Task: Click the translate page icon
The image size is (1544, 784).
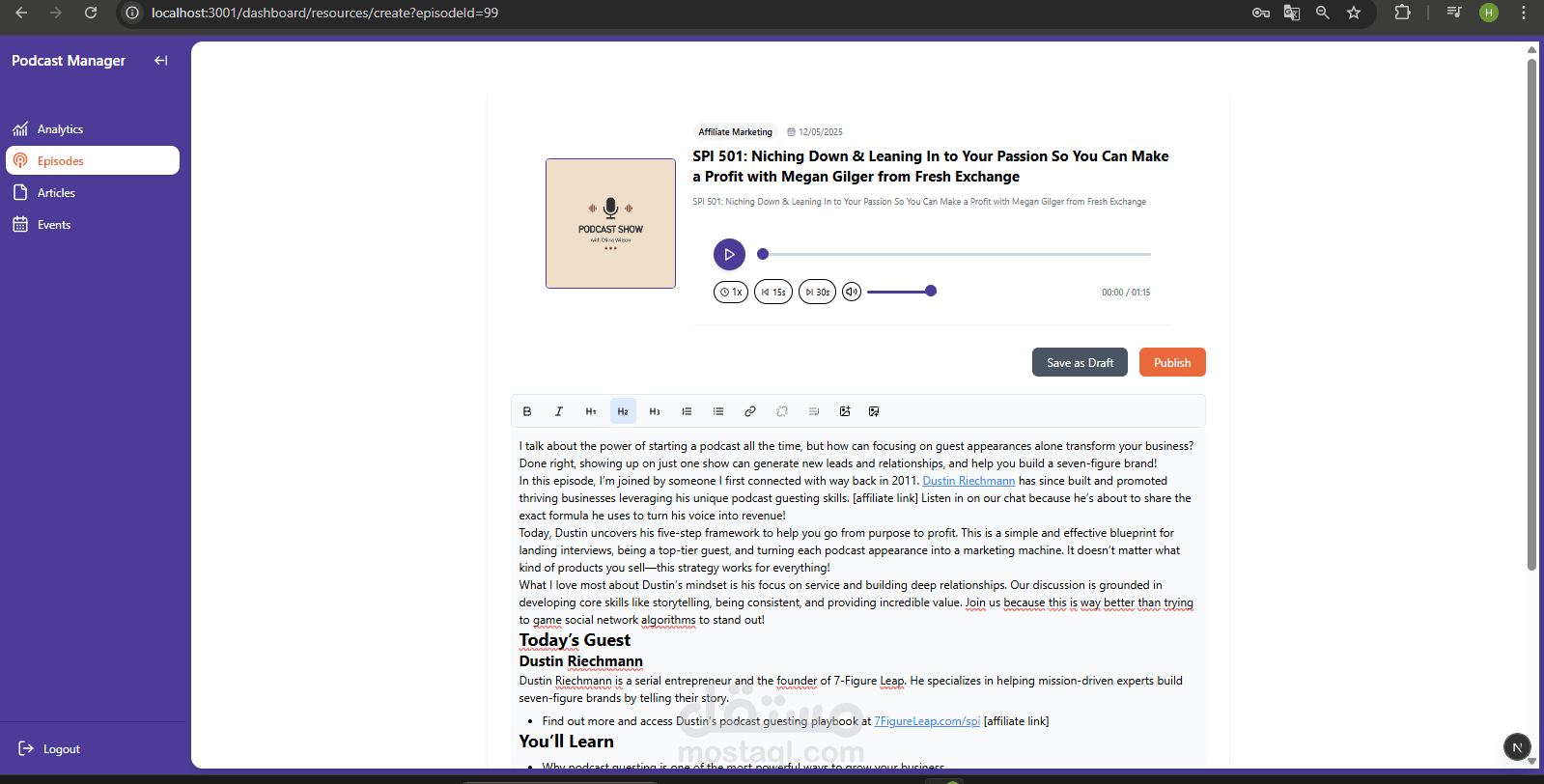Action: [x=1292, y=13]
